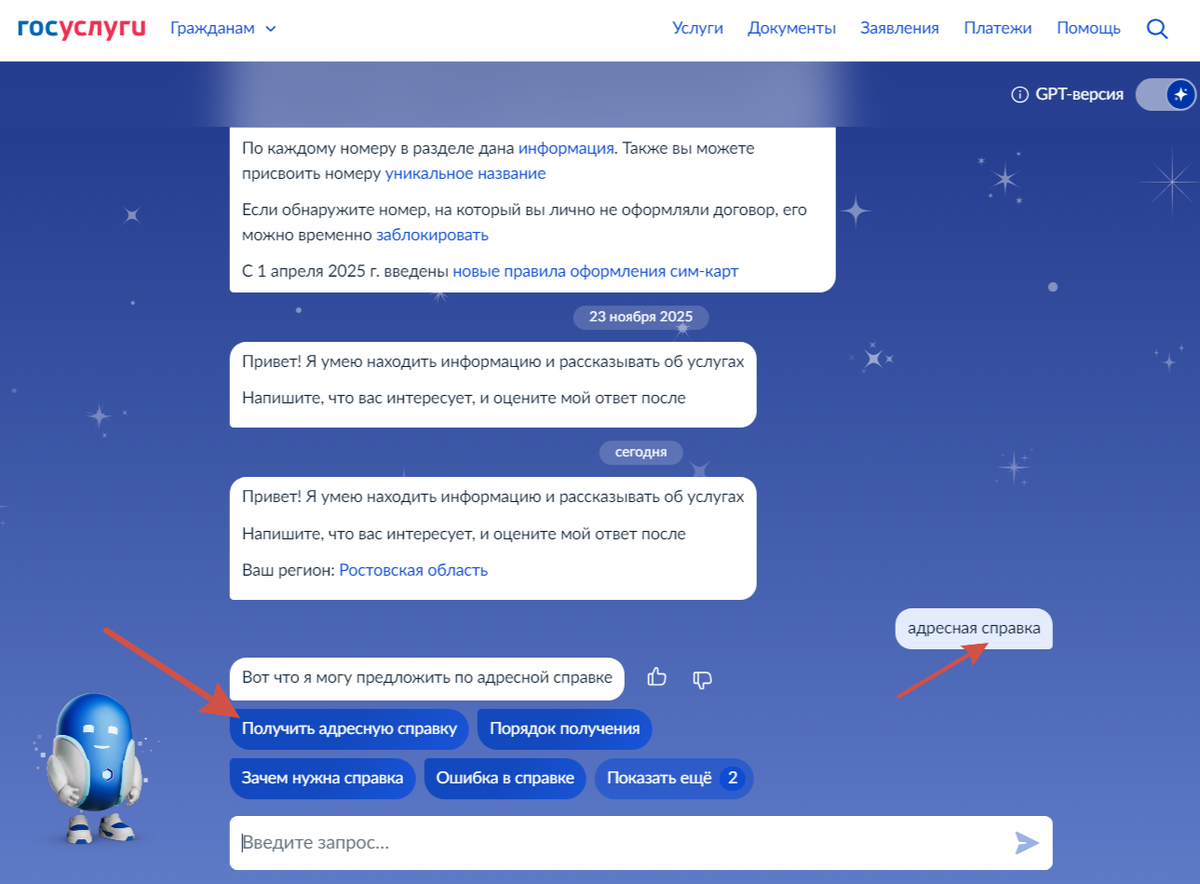Click Зачем нужна справка button

pos(322,778)
